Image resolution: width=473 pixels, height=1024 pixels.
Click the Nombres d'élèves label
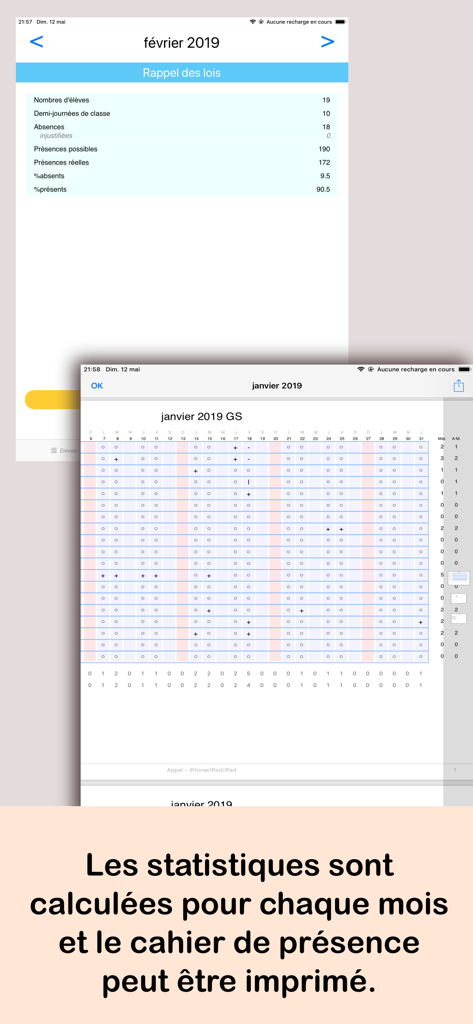click(x=61, y=101)
